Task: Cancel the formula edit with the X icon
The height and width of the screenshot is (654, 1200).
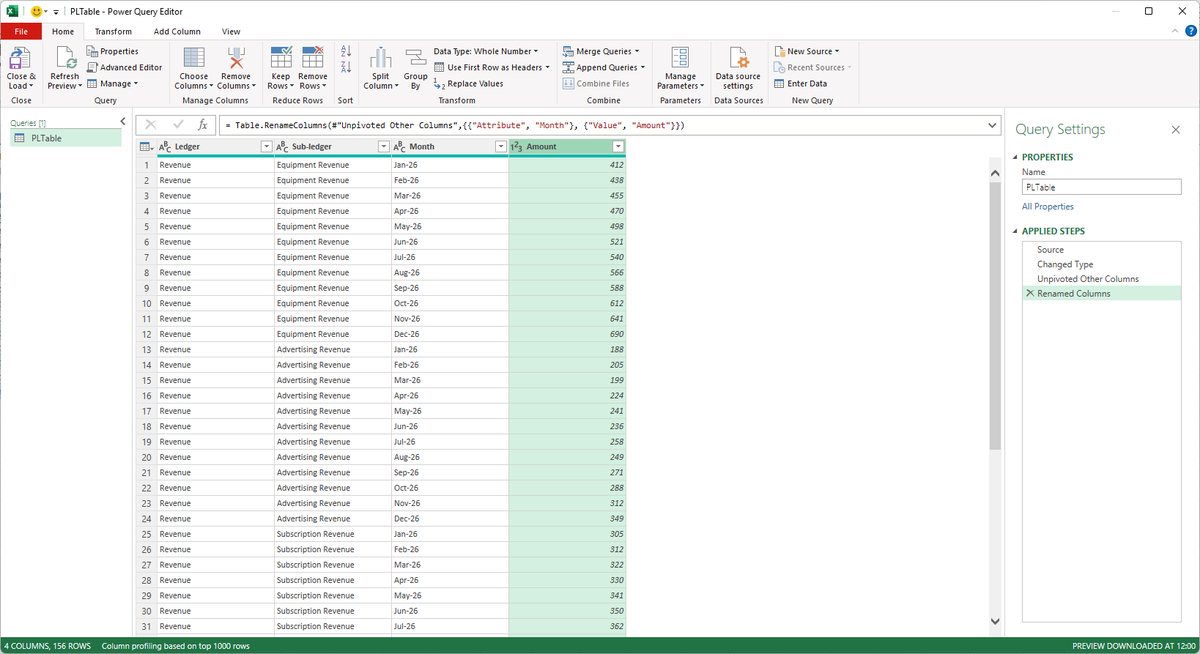Action: click(x=151, y=125)
